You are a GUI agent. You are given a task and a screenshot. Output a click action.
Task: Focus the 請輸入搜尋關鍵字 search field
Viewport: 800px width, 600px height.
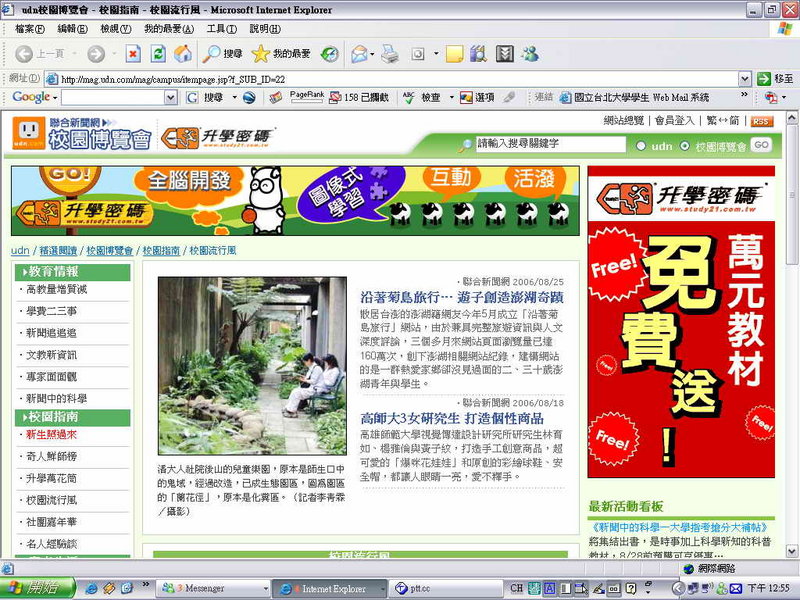551,144
